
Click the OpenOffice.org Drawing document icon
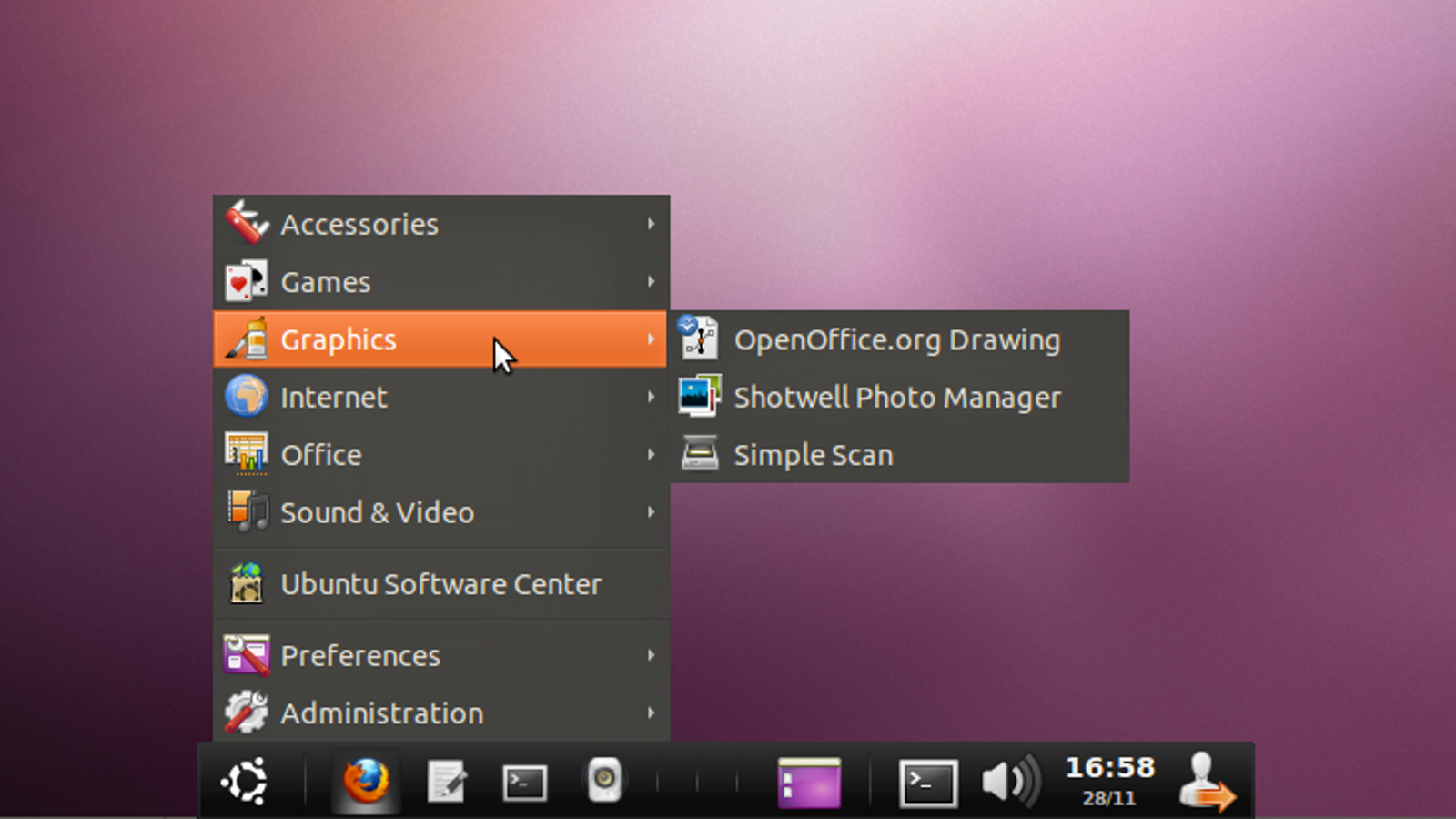(699, 338)
